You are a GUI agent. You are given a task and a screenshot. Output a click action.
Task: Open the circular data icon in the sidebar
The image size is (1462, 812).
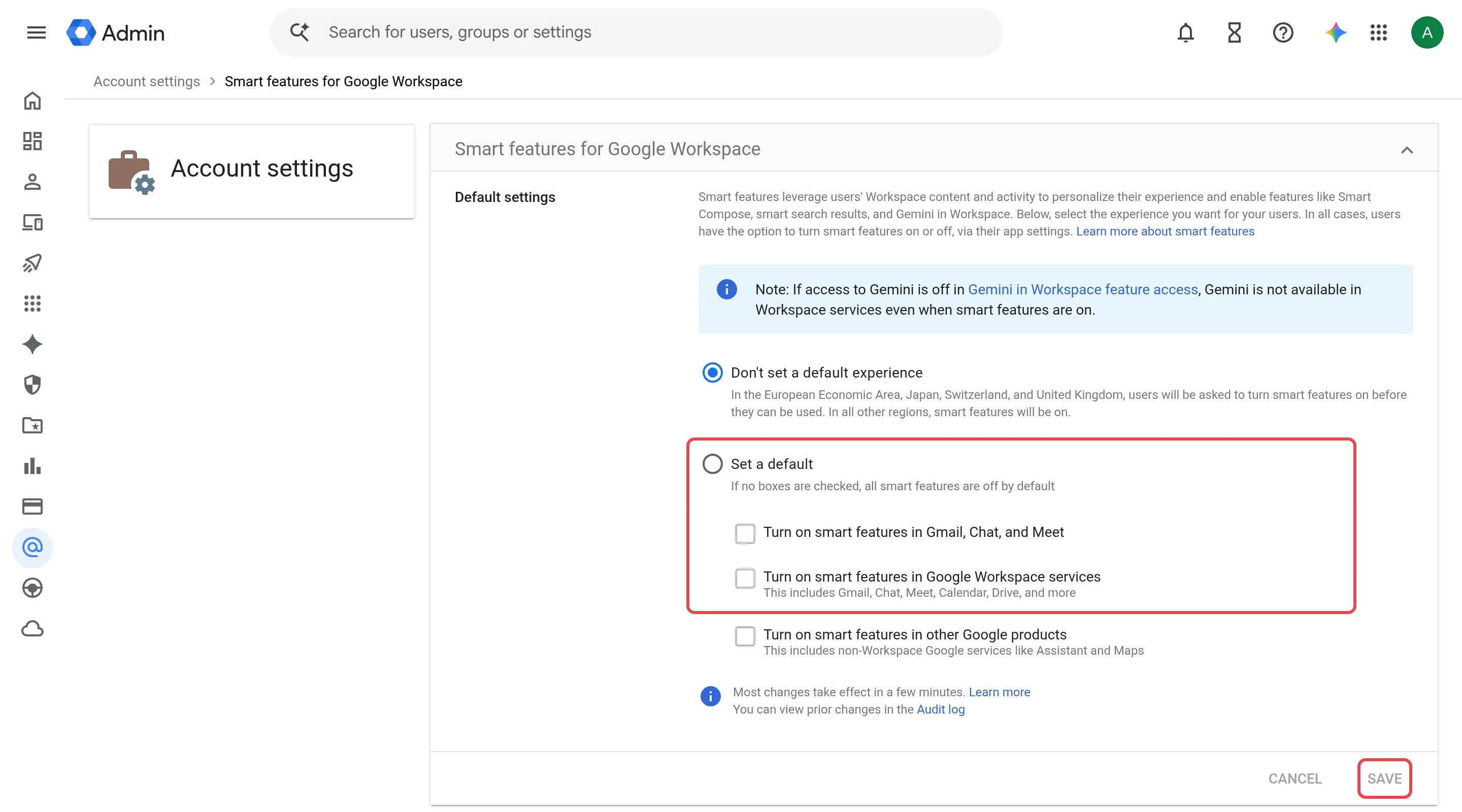tap(32, 588)
